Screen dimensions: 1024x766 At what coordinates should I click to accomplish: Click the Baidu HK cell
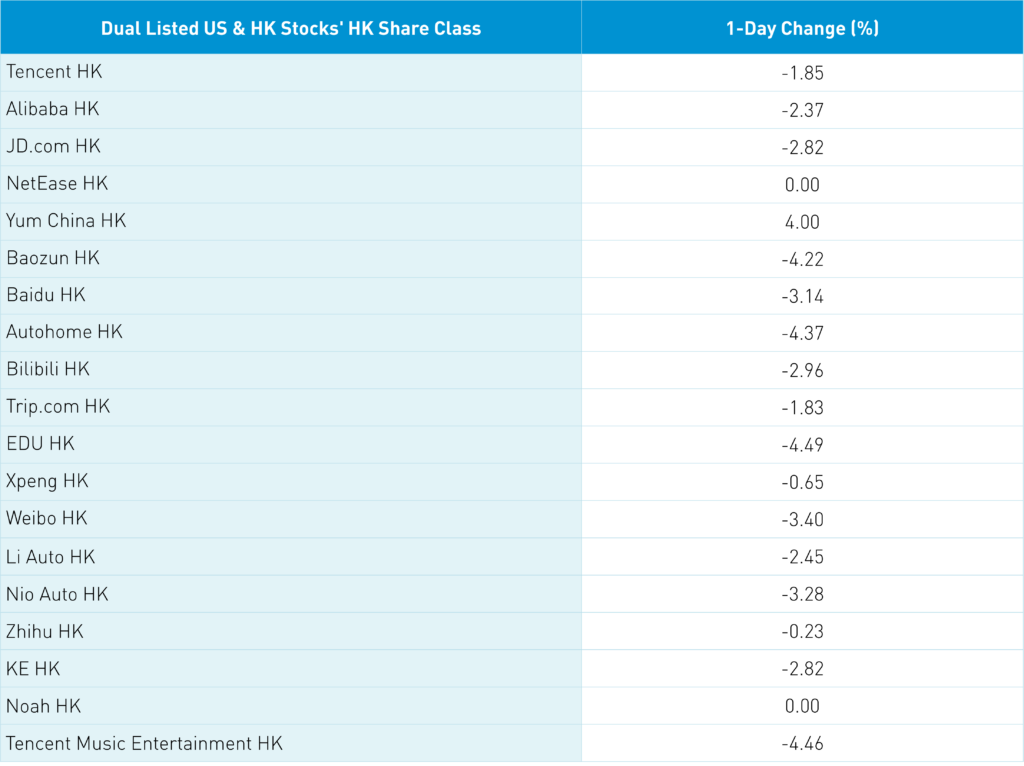46,295
